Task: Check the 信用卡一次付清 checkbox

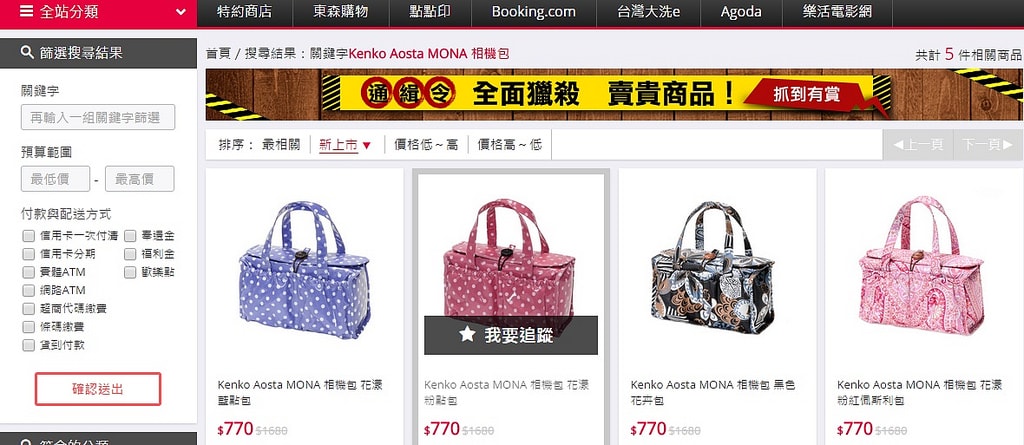Action: tap(28, 235)
